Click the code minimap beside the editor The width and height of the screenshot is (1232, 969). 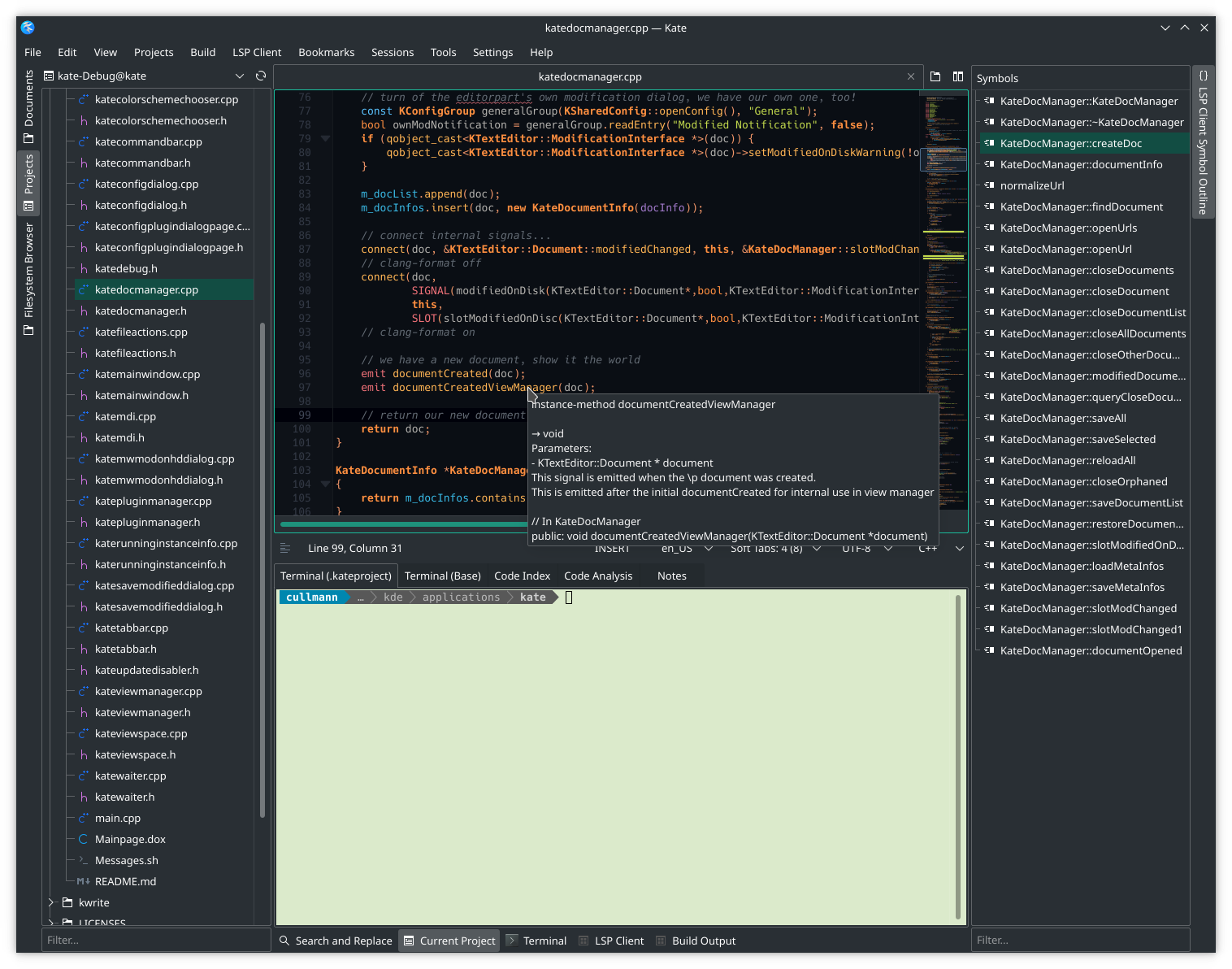pyautogui.click(x=944, y=301)
